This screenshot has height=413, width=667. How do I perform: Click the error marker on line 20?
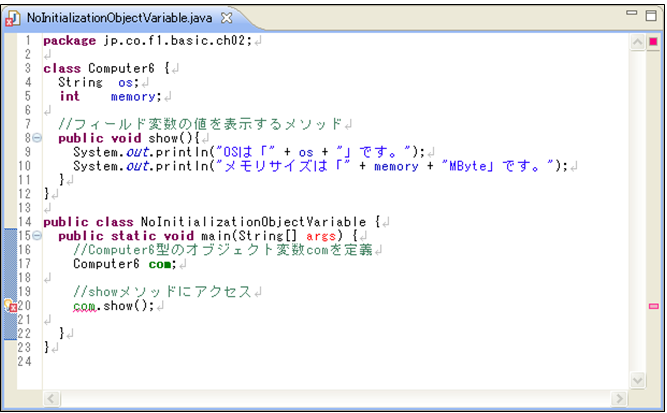(x=10, y=306)
